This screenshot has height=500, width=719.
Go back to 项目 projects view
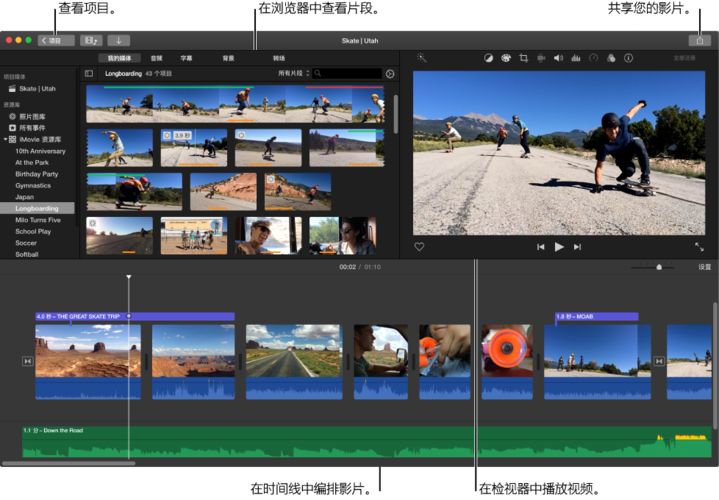click(56, 41)
